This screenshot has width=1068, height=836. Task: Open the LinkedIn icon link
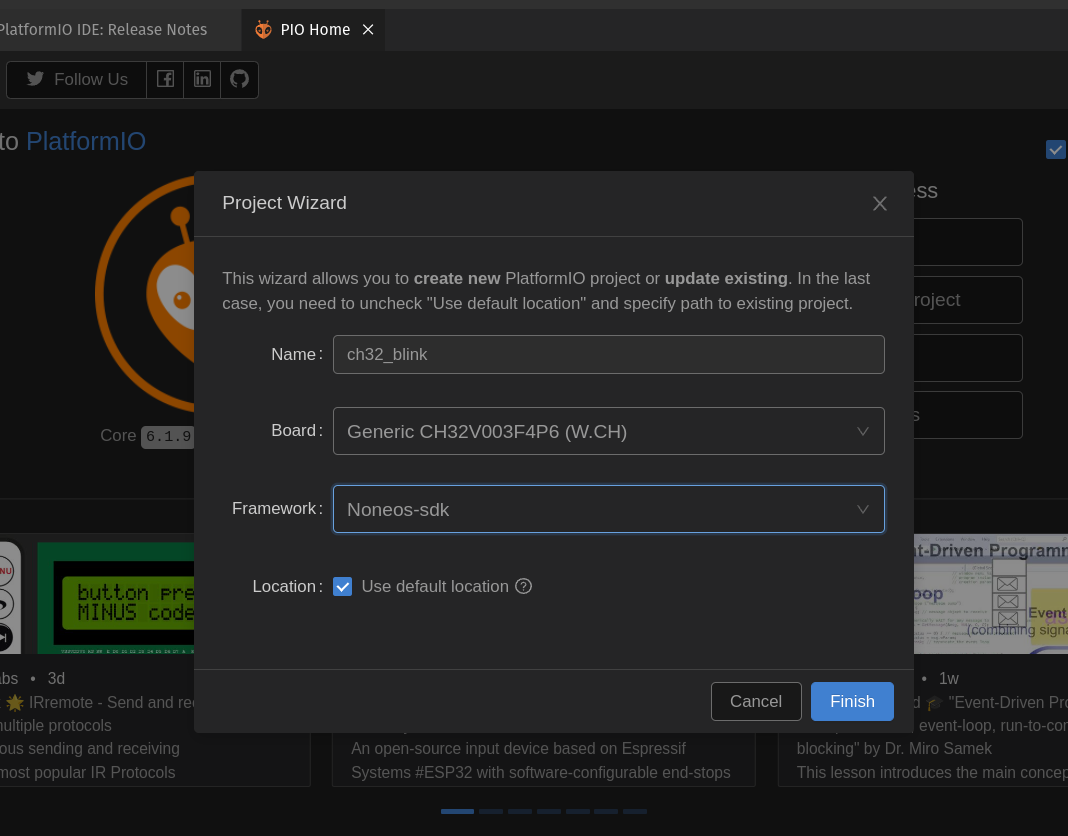coord(202,79)
